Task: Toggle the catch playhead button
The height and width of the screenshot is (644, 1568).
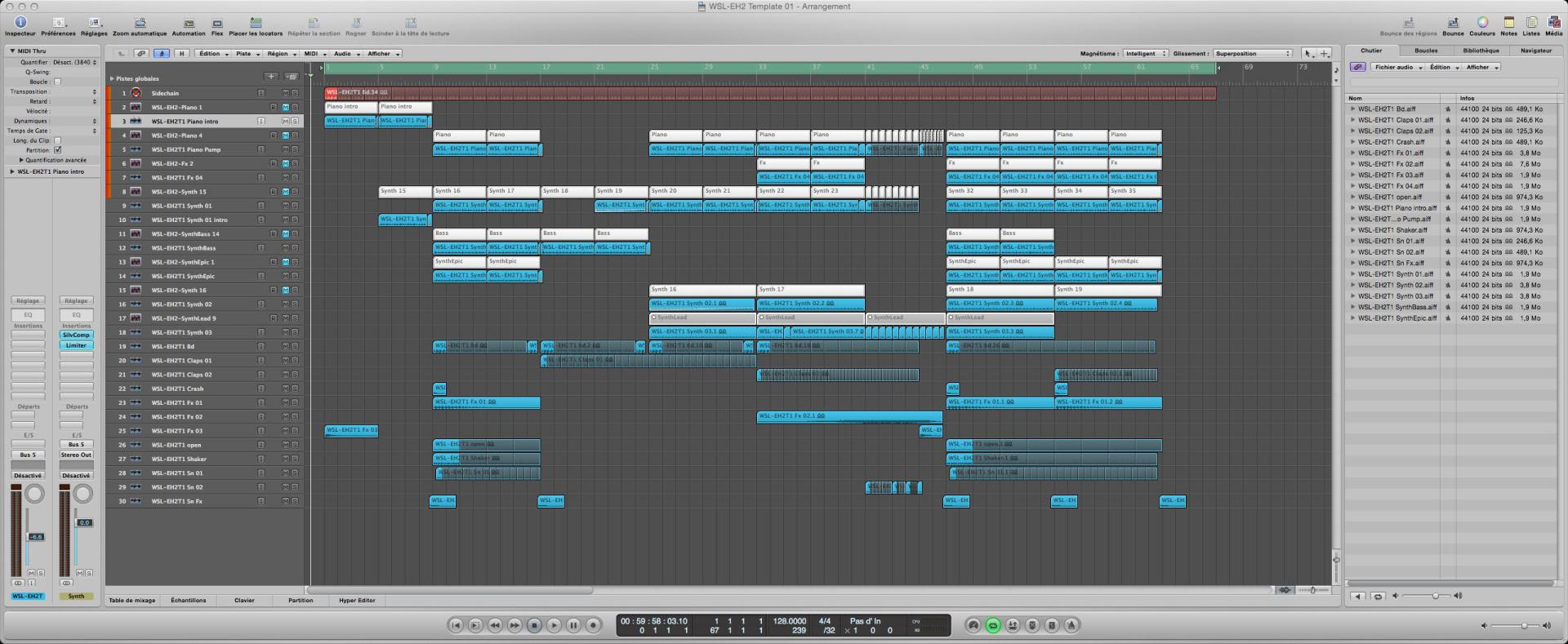Action: point(162,54)
